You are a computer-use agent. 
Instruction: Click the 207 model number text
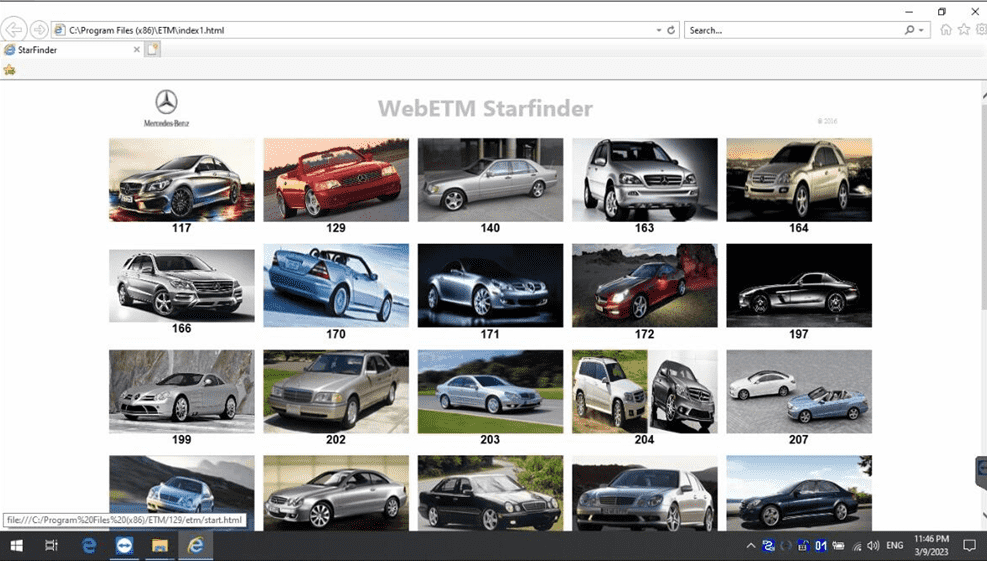click(x=798, y=439)
